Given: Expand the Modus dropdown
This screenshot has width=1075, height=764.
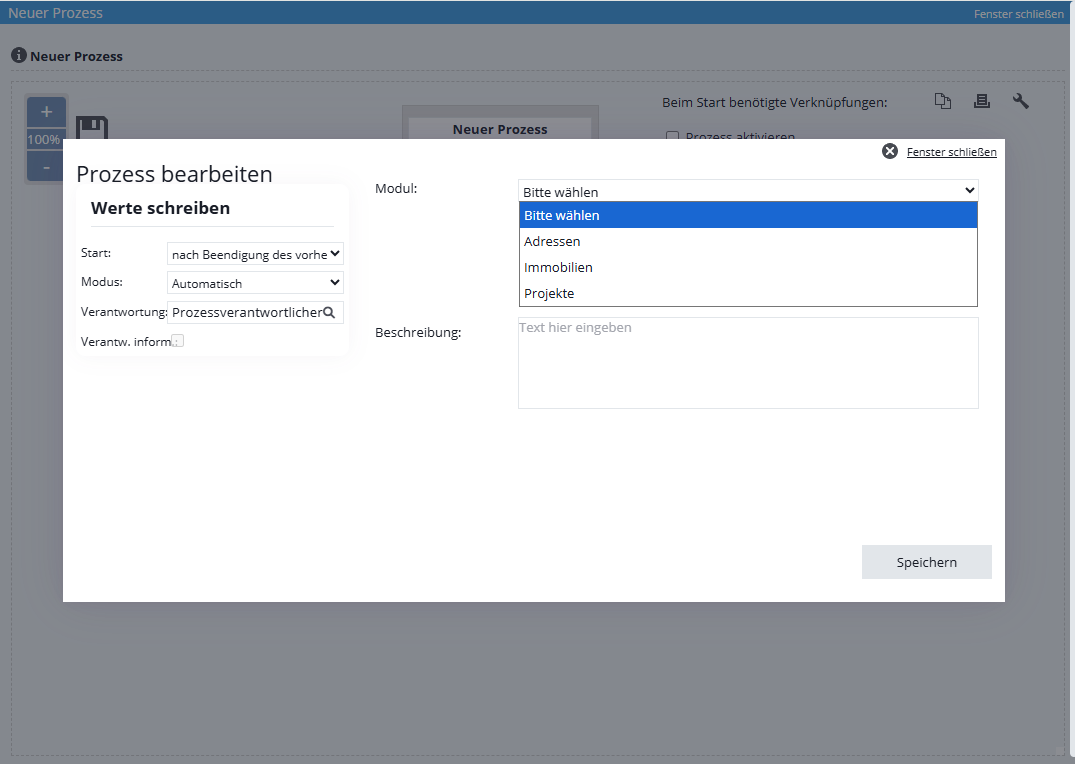Looking at the screenshot, I should point(255,283).
